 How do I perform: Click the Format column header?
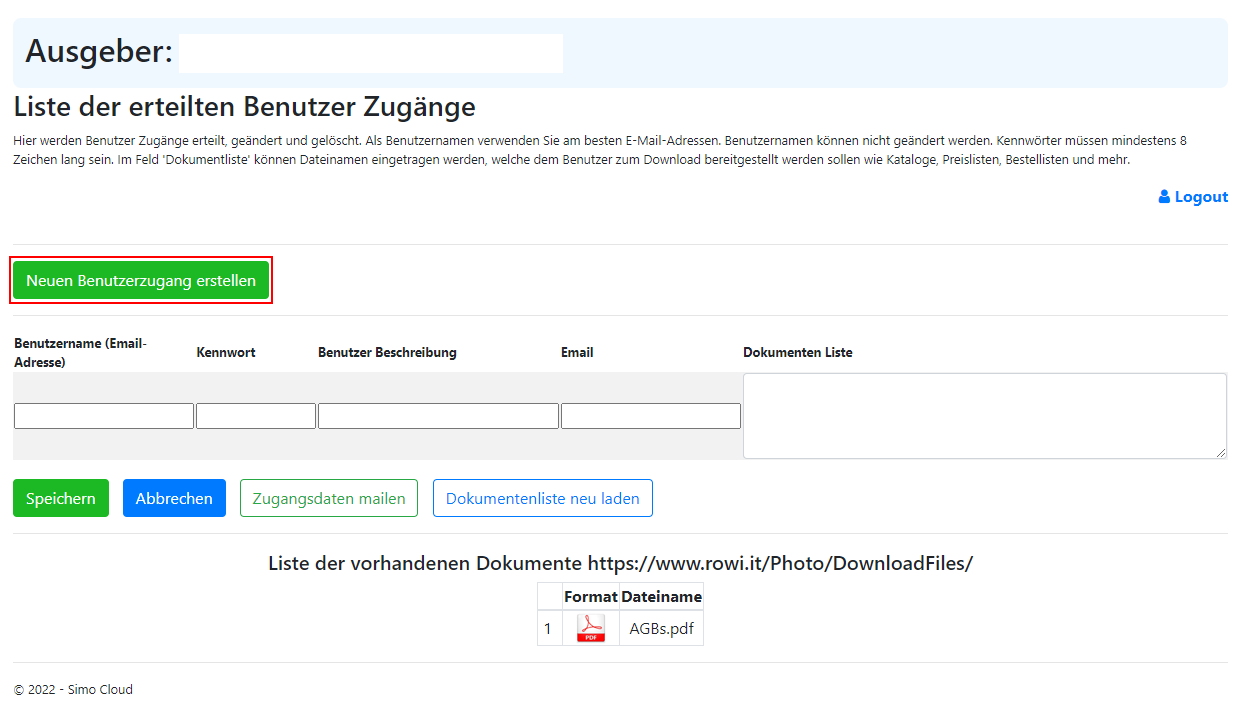[x=590, y=596]
